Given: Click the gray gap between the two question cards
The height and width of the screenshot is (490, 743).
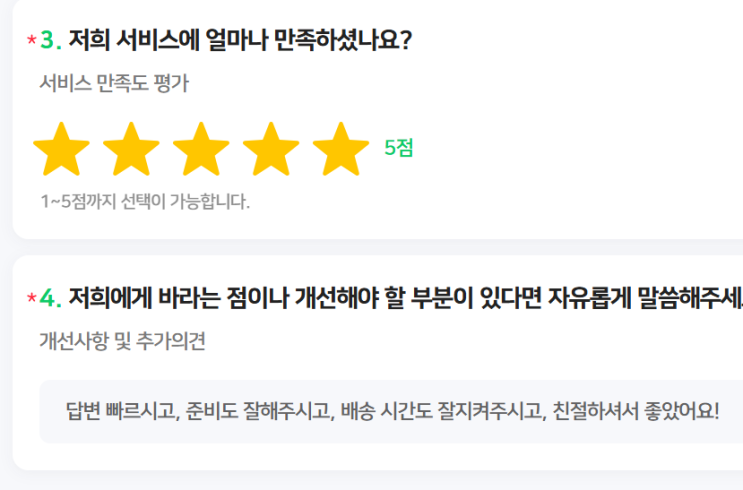Looking at the screenshot, I should point(380,247).
